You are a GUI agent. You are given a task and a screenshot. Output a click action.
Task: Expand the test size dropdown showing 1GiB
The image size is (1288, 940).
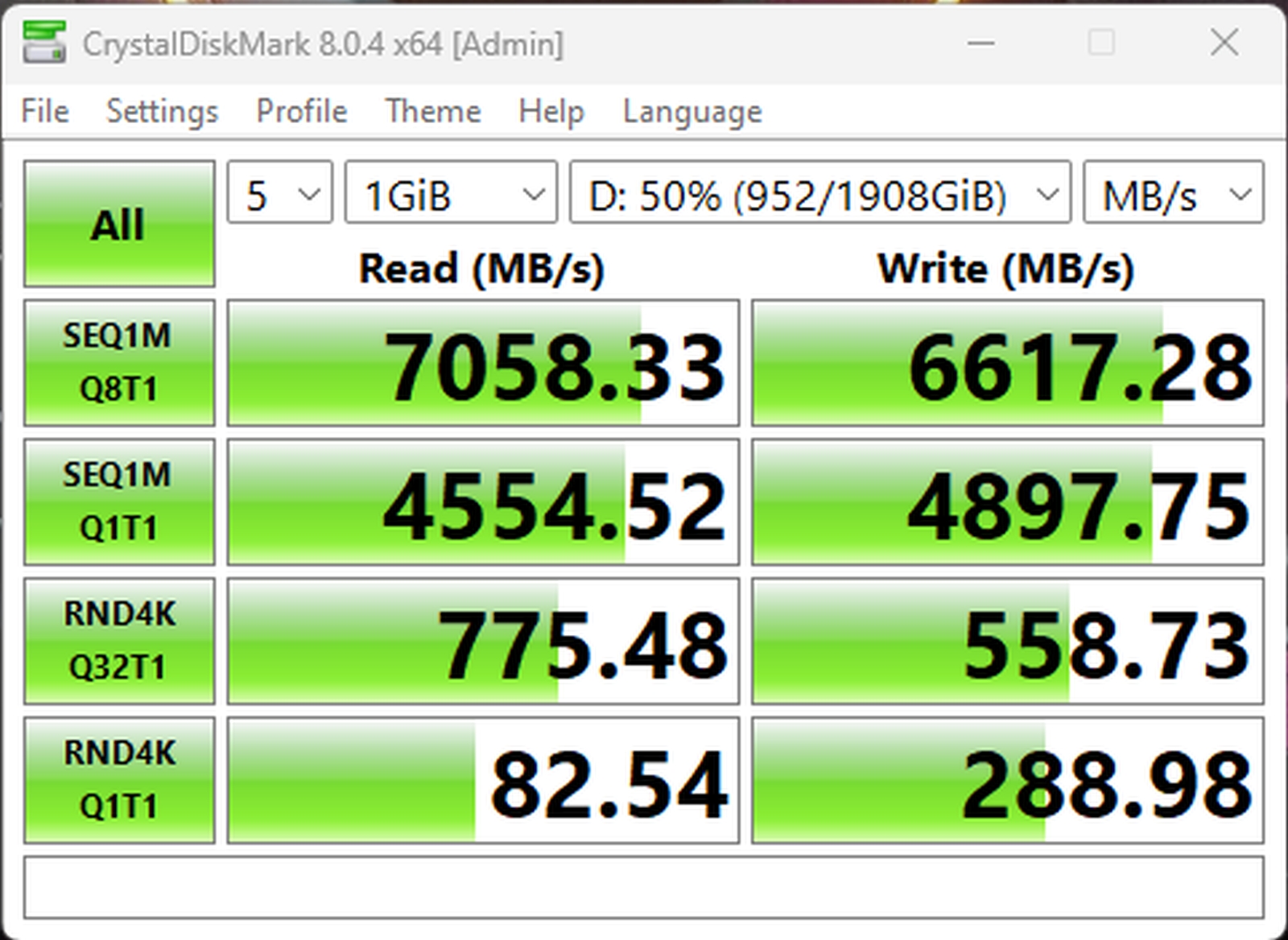tap(451, 192)
